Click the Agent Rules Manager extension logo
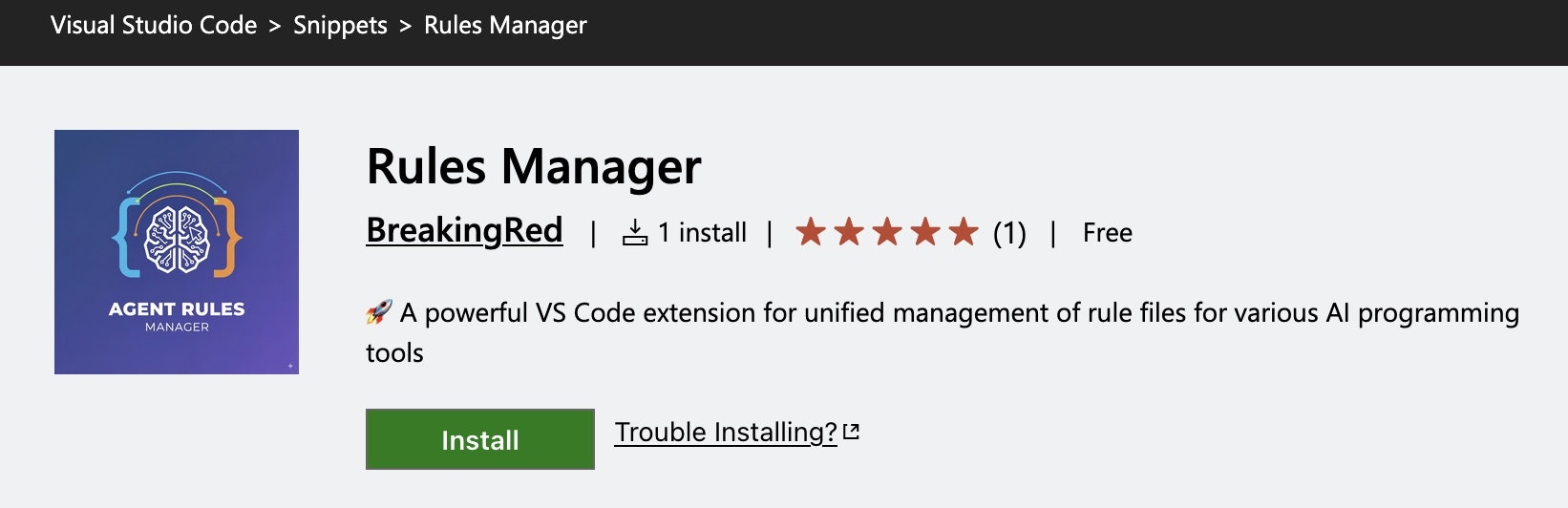Image resolution: width=1568 pixels, height=508 pixels. click(x=177, y=252)
